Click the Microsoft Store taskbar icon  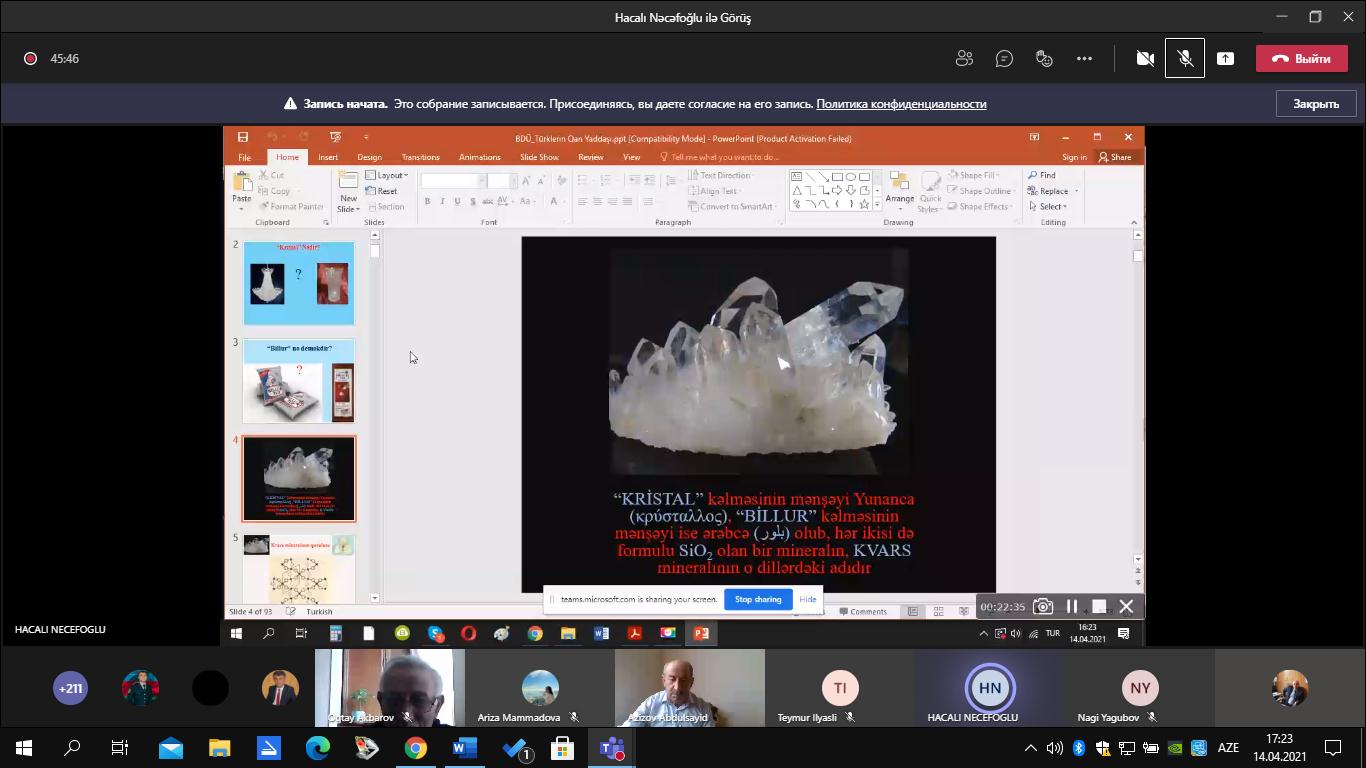562,747
